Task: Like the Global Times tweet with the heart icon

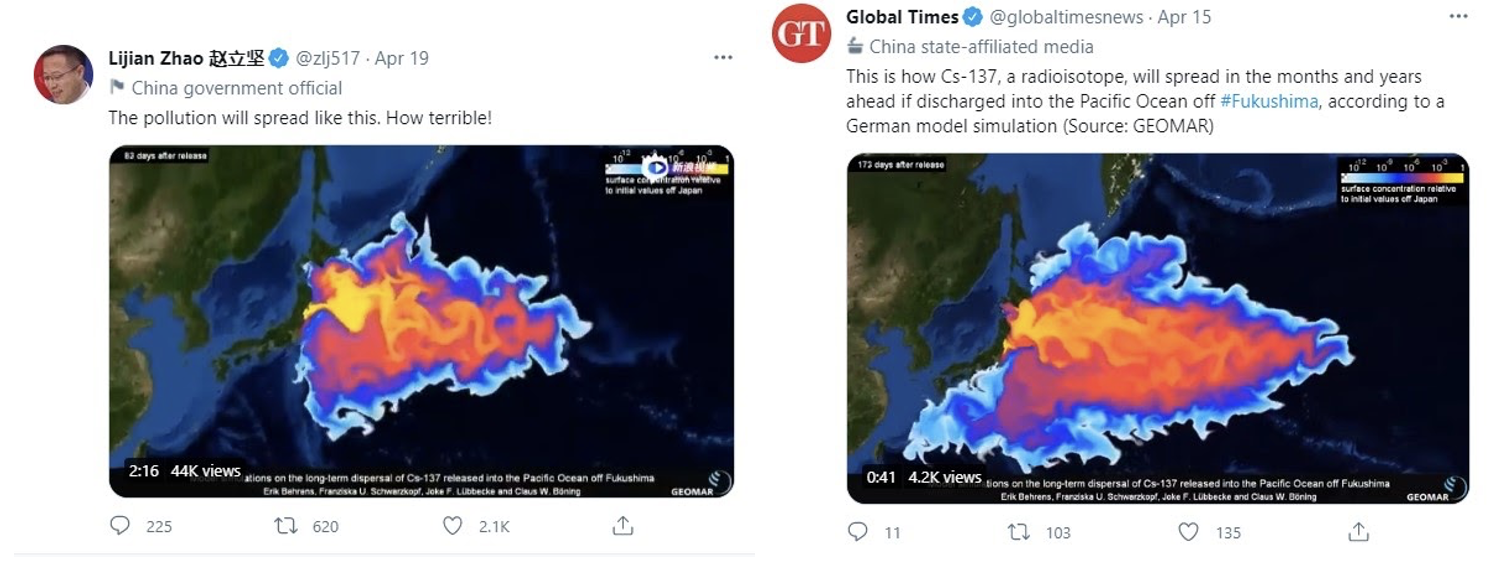Action: click(1188, 532)
